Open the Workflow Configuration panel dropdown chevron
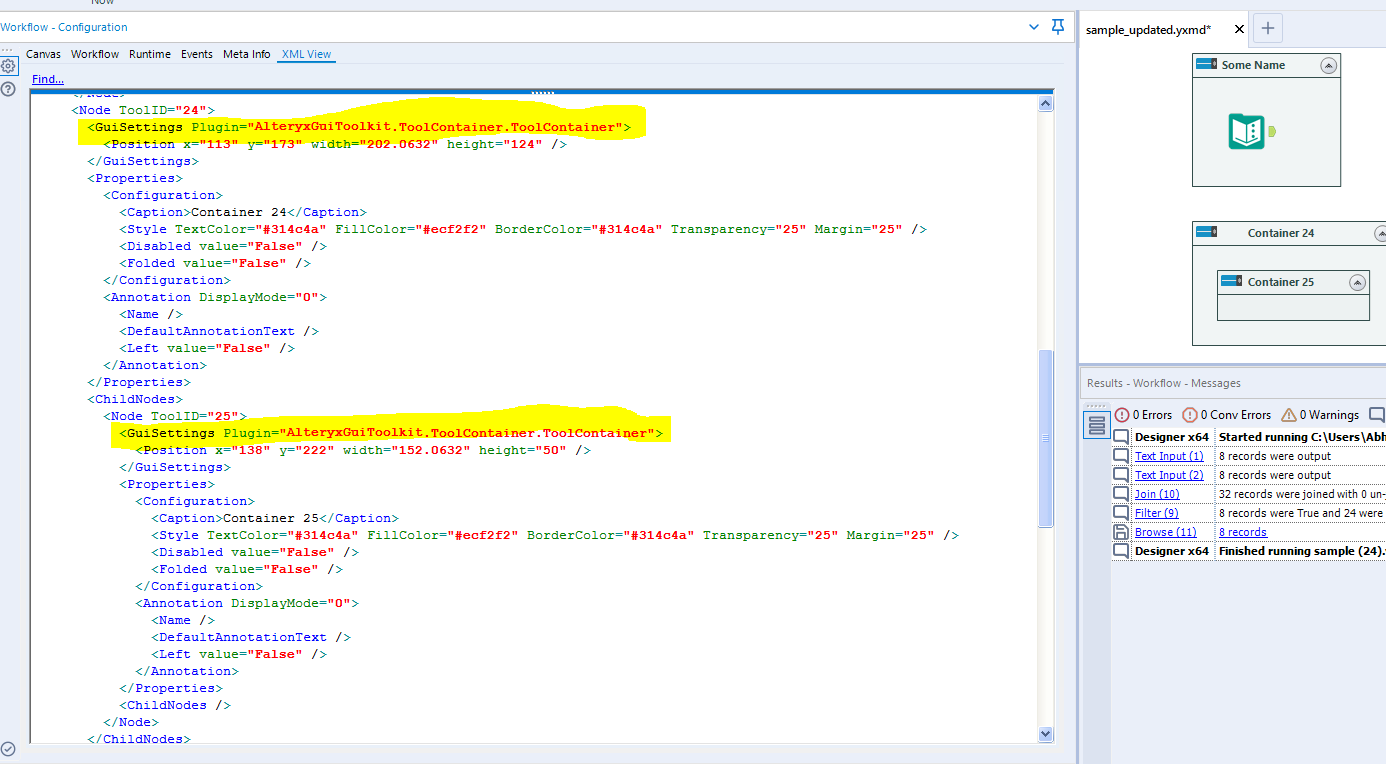 1033,27
